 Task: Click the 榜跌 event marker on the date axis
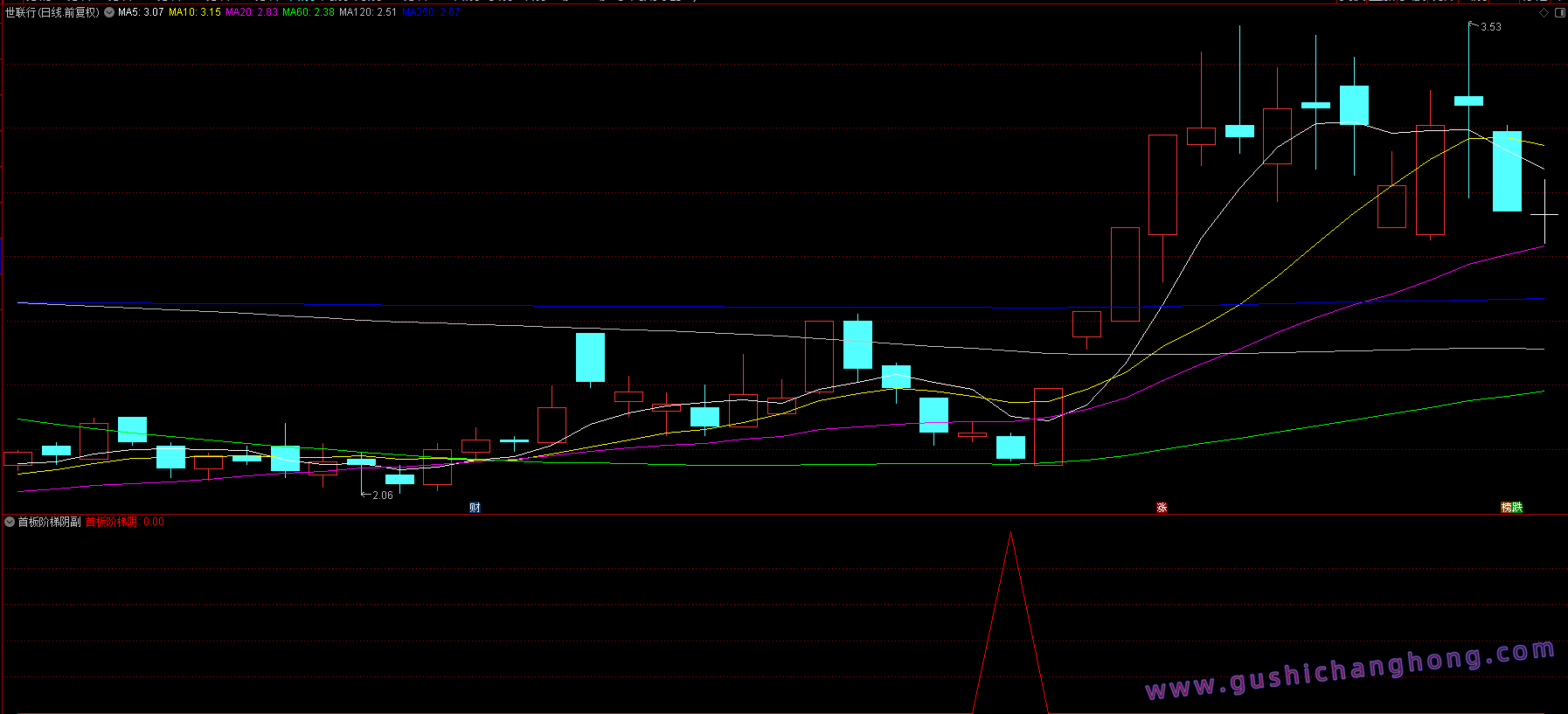(1512, 508)
